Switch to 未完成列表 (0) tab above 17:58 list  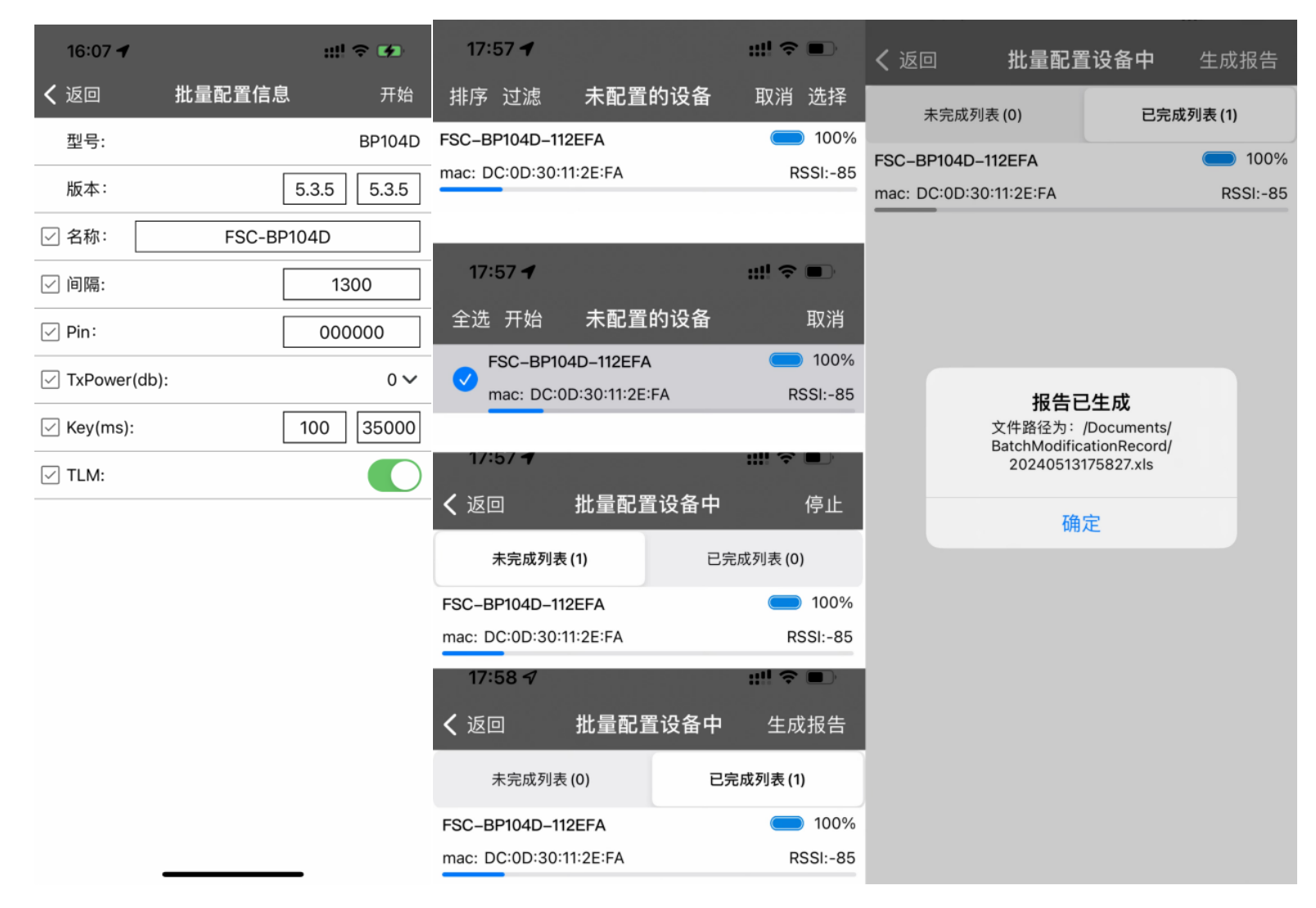point(540,779)
